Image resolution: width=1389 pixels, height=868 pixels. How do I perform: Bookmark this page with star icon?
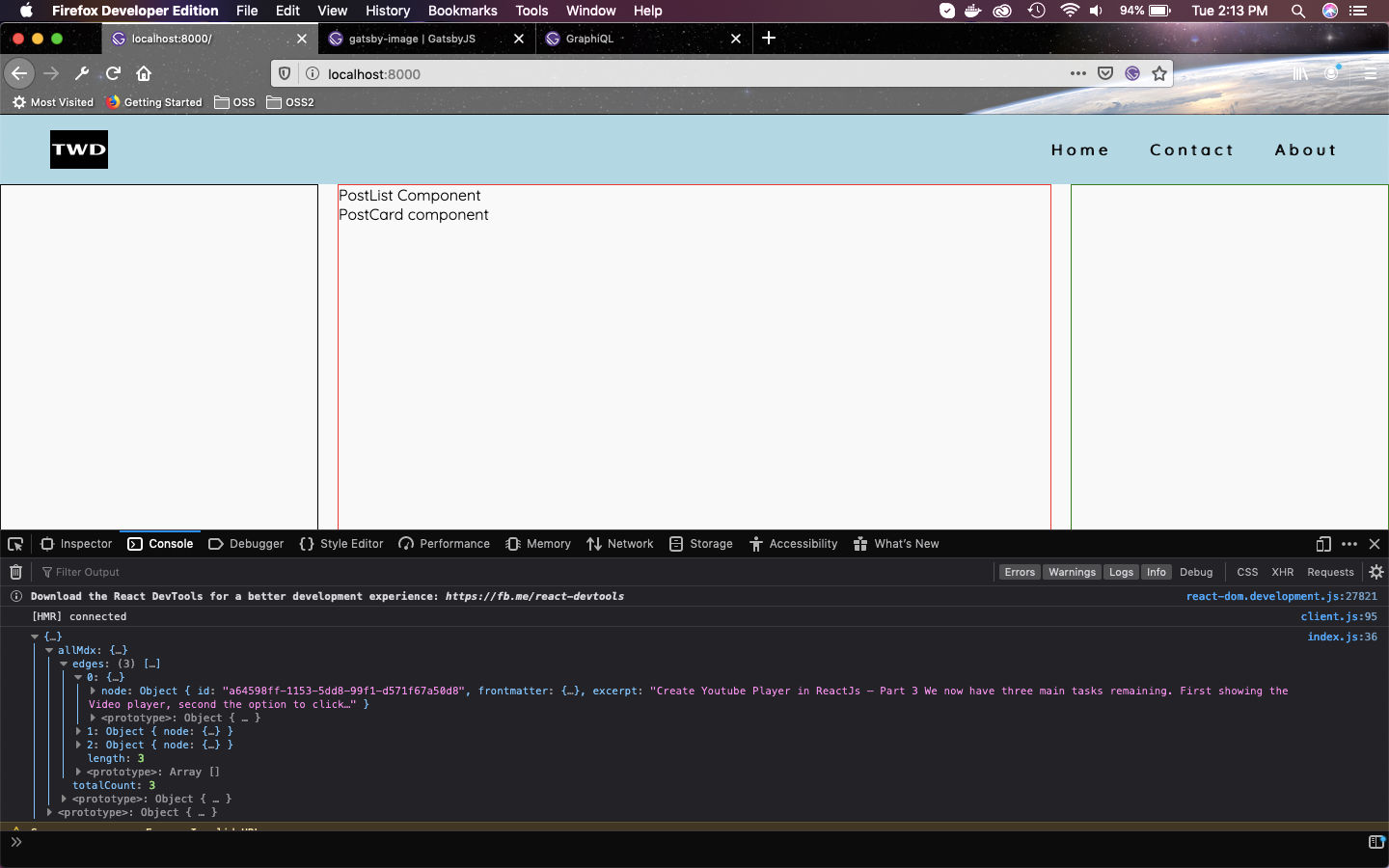point(1159,73)
